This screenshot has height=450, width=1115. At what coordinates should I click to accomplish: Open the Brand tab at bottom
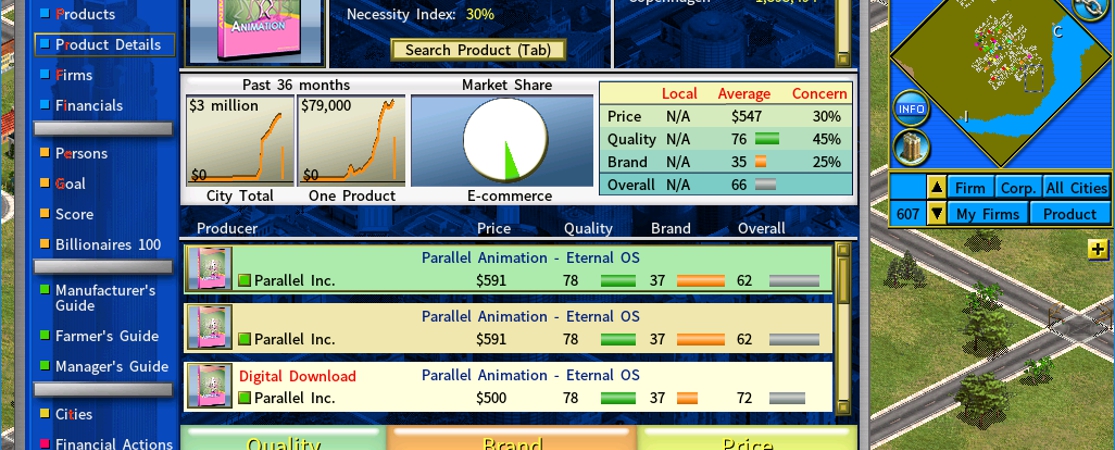[x=512, y=438]
